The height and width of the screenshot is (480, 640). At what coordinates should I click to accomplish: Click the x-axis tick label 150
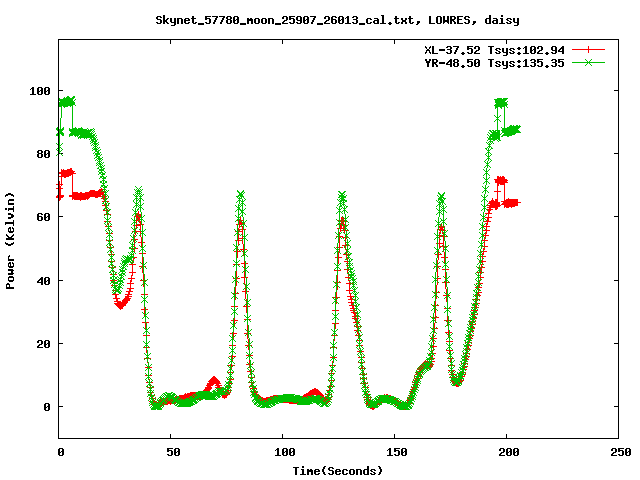pos(397,452)
